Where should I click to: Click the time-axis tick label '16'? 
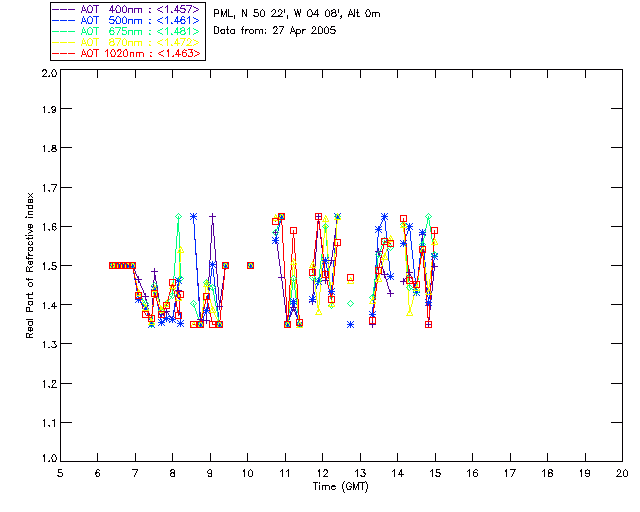pos(472,473)
